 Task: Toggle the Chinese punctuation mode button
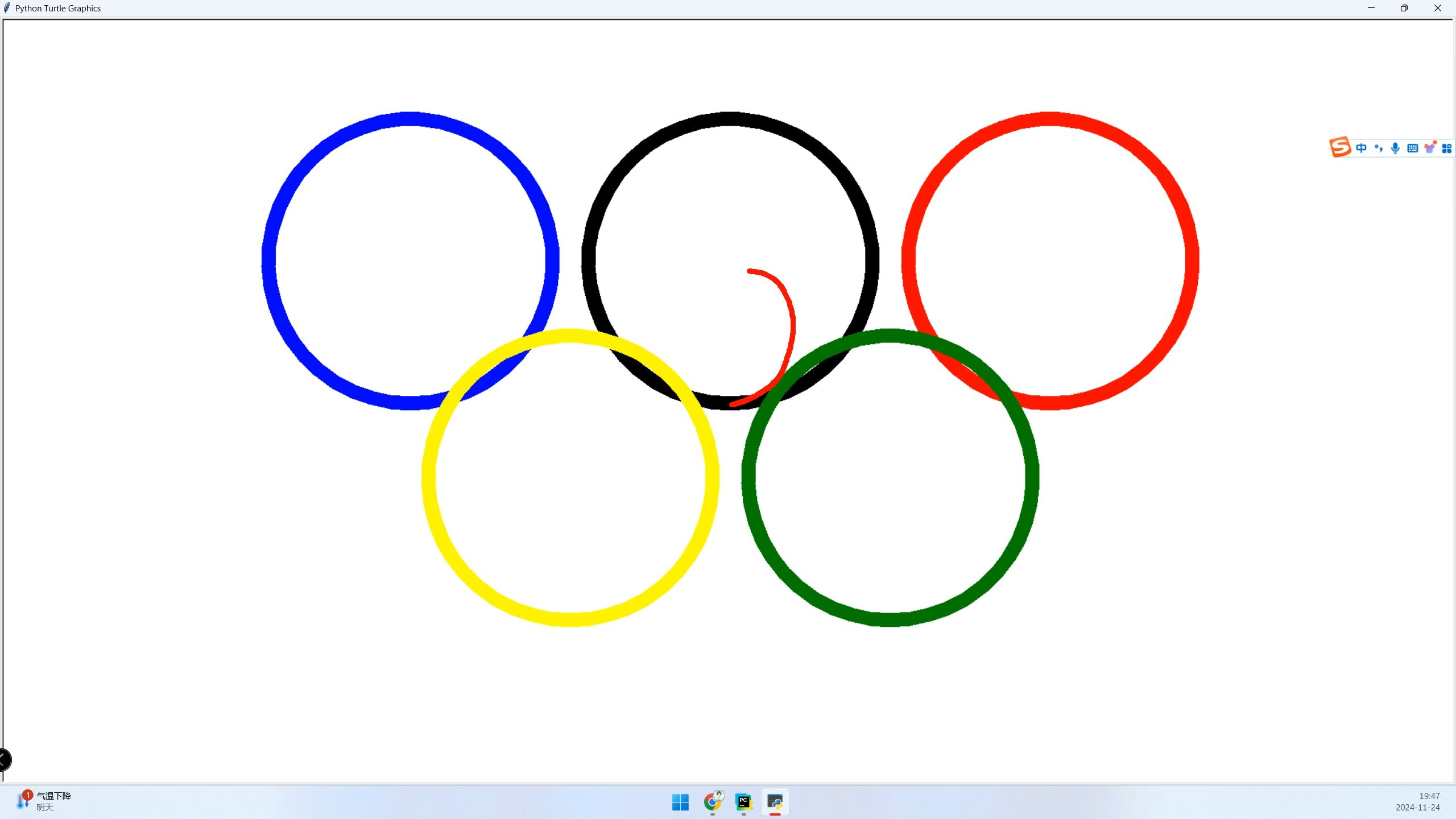(x=1378, y=148)
